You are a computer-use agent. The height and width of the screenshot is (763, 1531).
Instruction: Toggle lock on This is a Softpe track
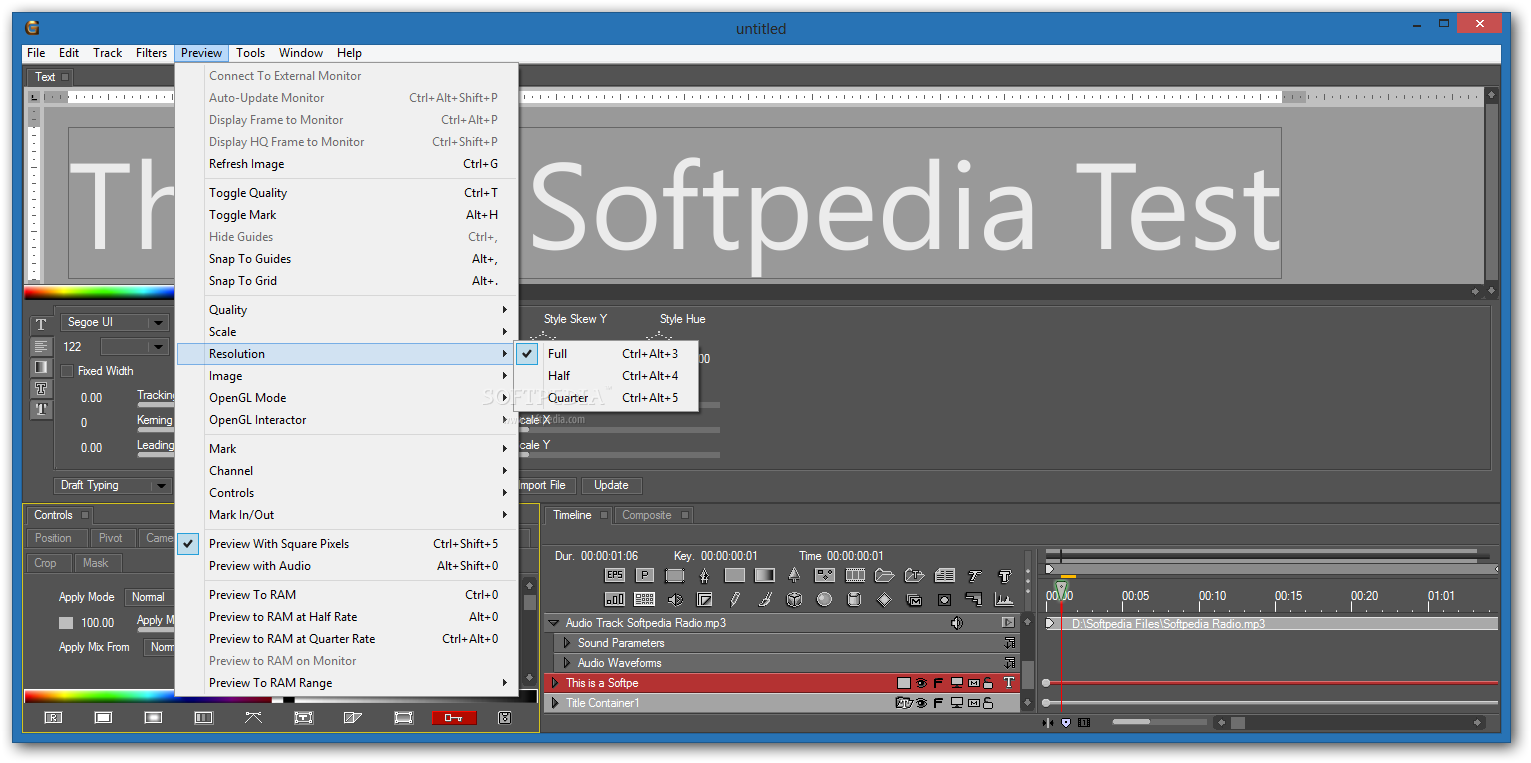[x=988, y=683]
